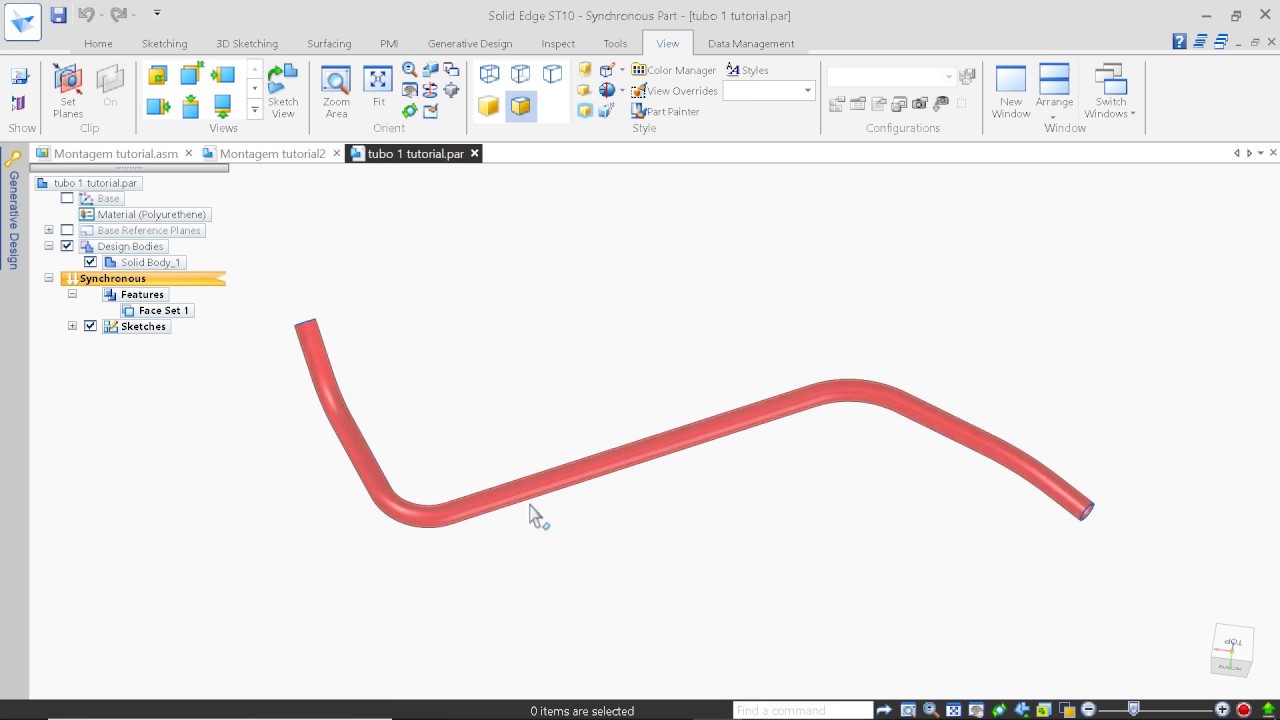
Task: Uncheck the Solid Body_1 checkbox
Action: pyautogui.click(x=91, y=262)
